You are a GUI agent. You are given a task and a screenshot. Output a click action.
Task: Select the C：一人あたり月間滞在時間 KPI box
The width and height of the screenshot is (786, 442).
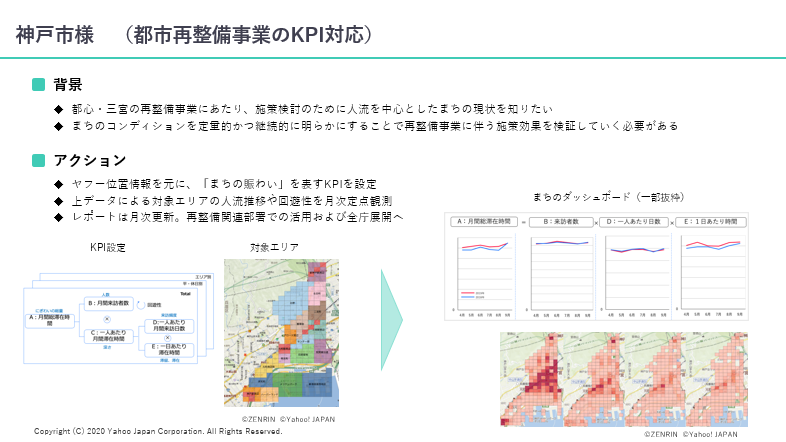pos(110,336)
